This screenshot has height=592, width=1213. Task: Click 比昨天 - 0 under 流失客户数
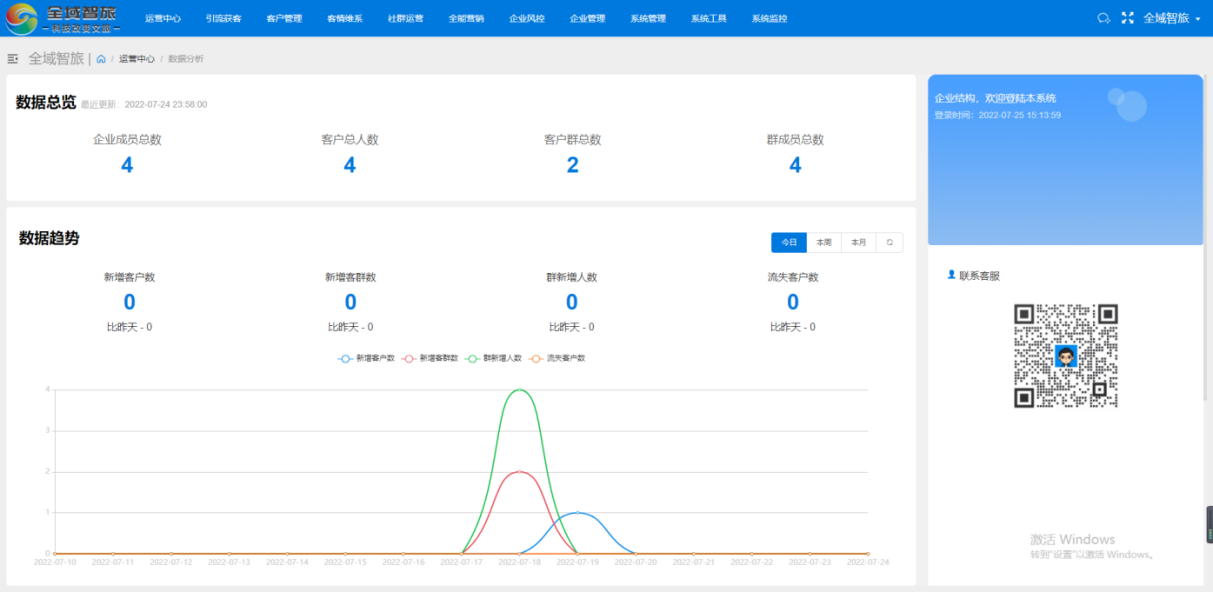coord(793,327)
